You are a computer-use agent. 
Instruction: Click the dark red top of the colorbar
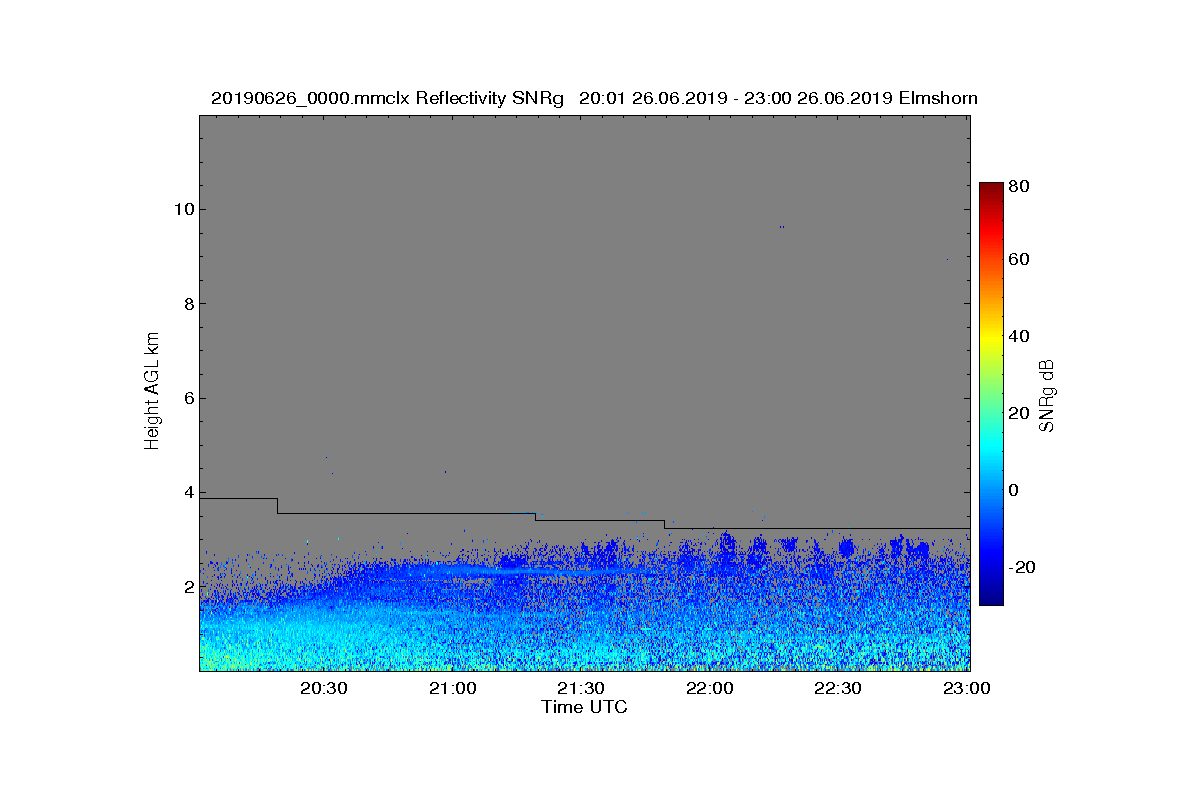click(991, 190)
